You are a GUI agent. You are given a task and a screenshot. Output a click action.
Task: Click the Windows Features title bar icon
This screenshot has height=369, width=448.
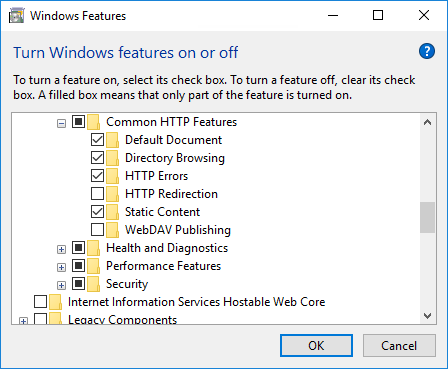16,16
